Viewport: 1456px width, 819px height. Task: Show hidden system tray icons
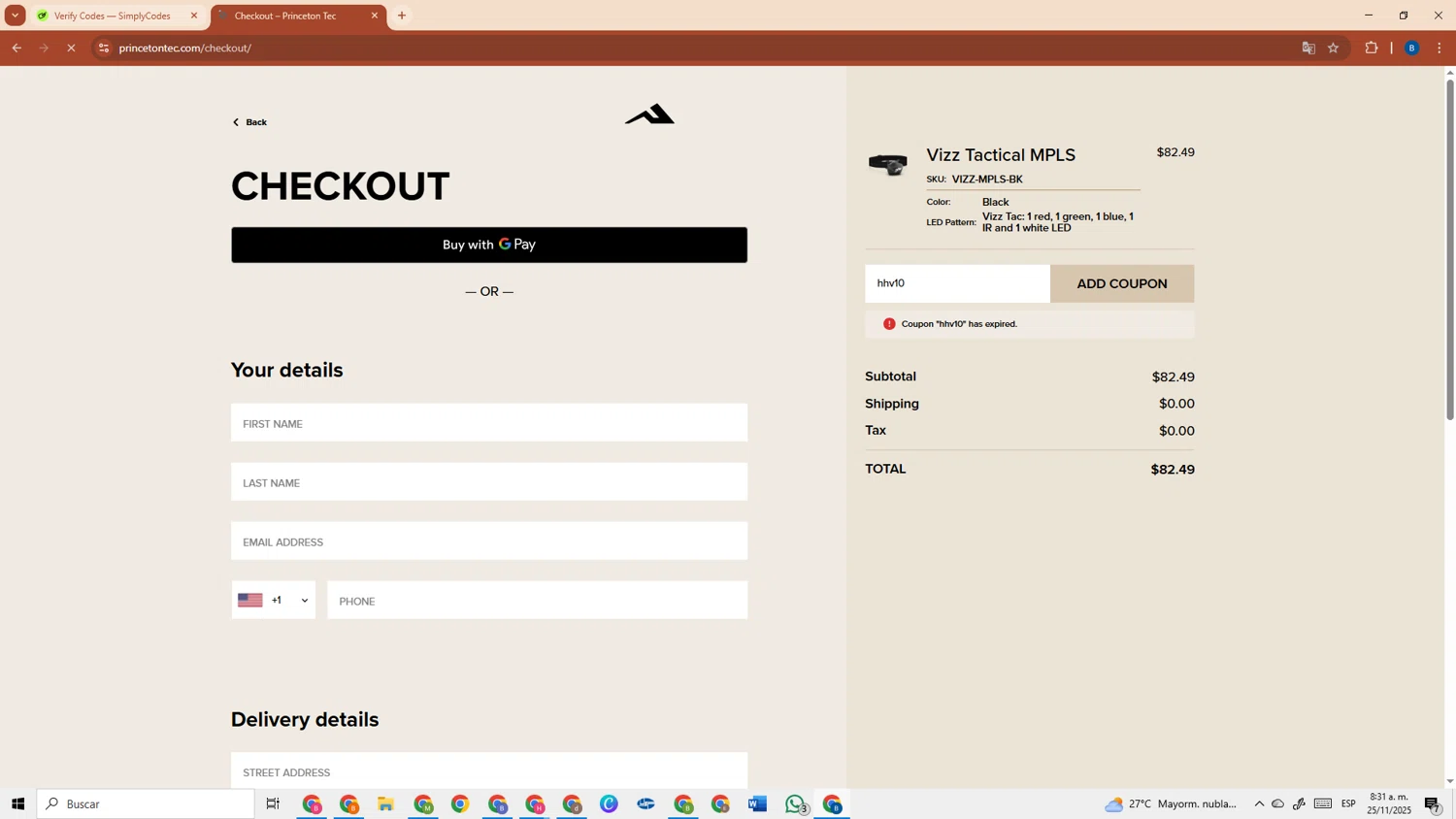[x=1259, y=803]
